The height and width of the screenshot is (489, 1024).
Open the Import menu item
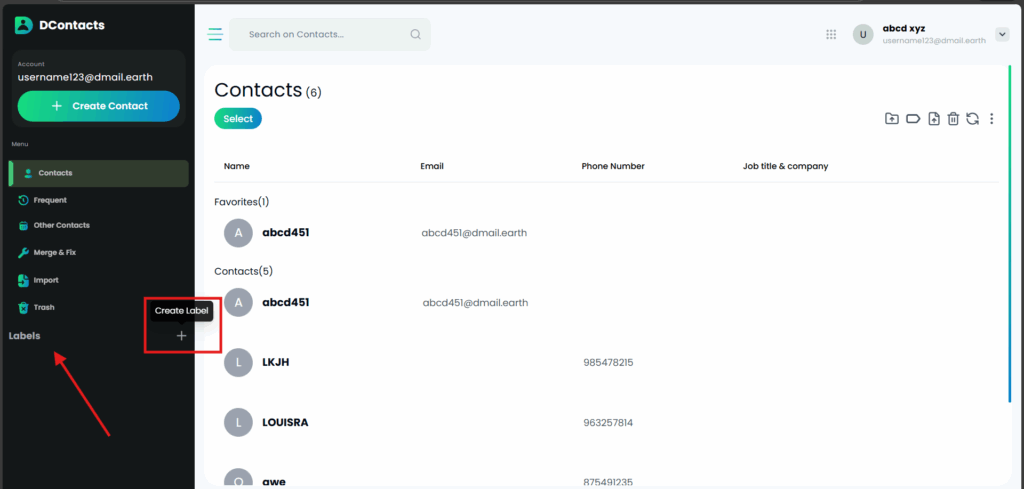point(46,280)
